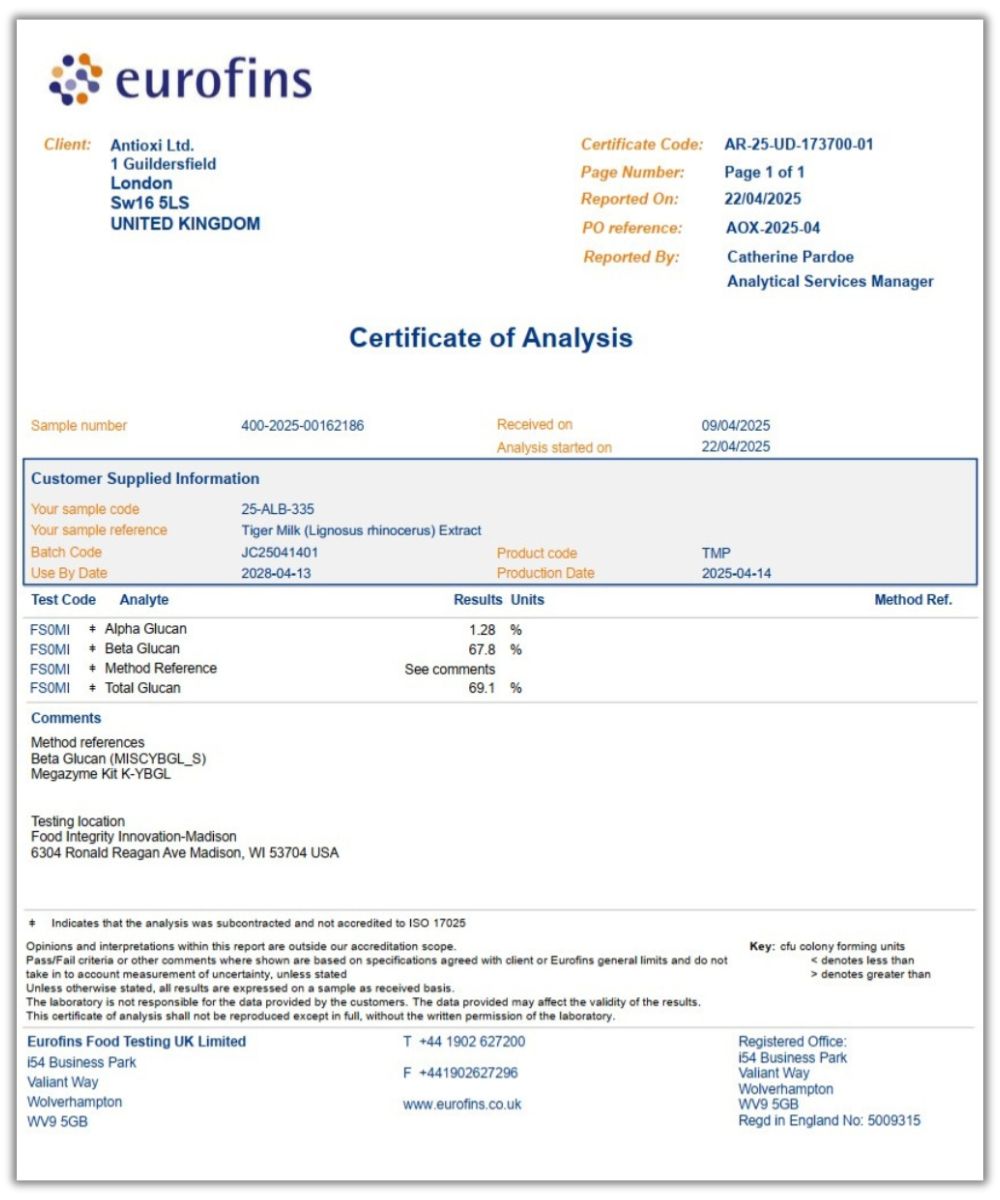Viewport: 1000px width, 1200px height.
Task: Click 'Eurofins Food Testing UK Limited' footer name
Action: [136, 1042]
